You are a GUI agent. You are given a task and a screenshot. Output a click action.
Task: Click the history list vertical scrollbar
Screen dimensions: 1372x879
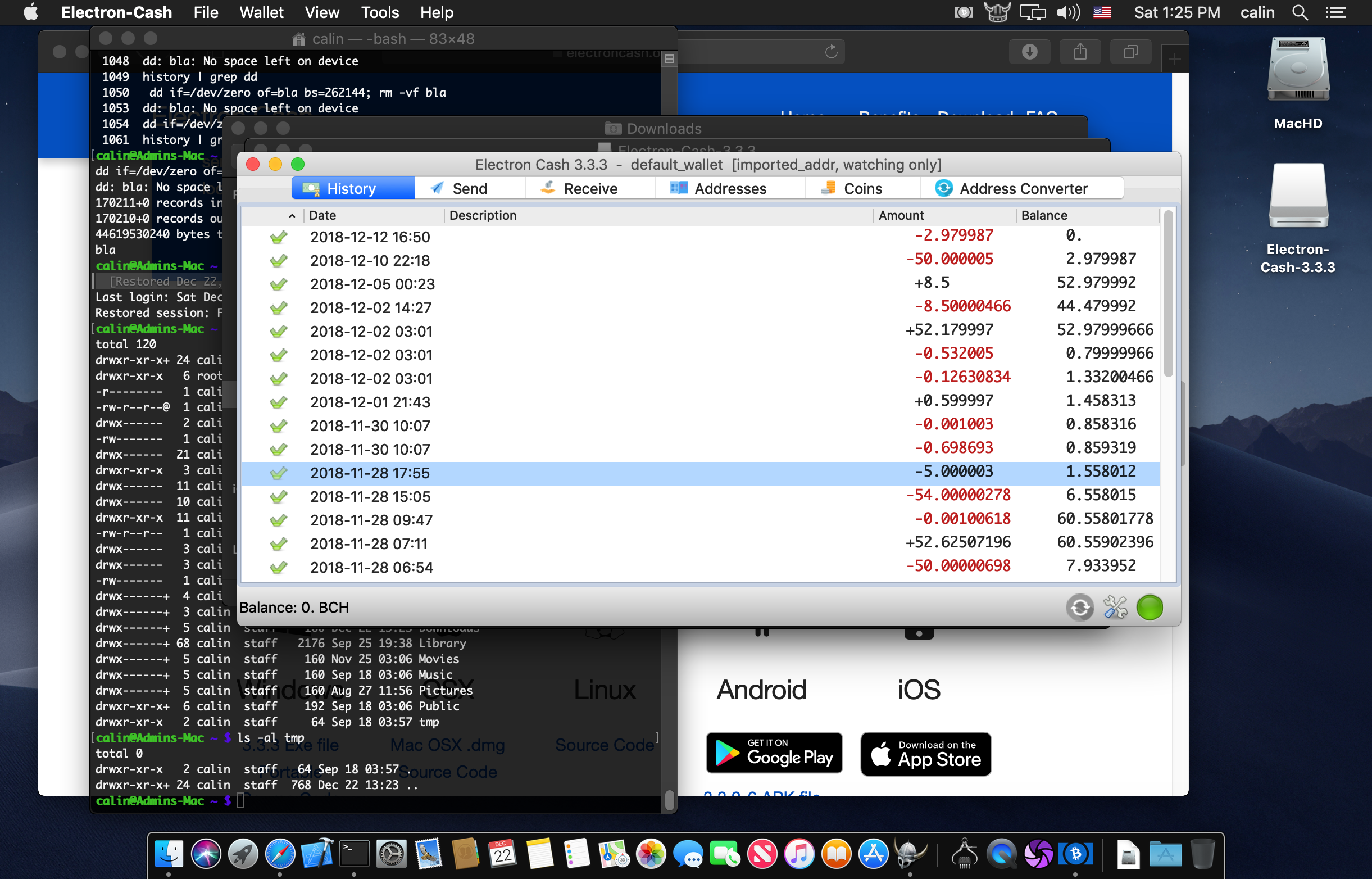(x=1167, y=294)
